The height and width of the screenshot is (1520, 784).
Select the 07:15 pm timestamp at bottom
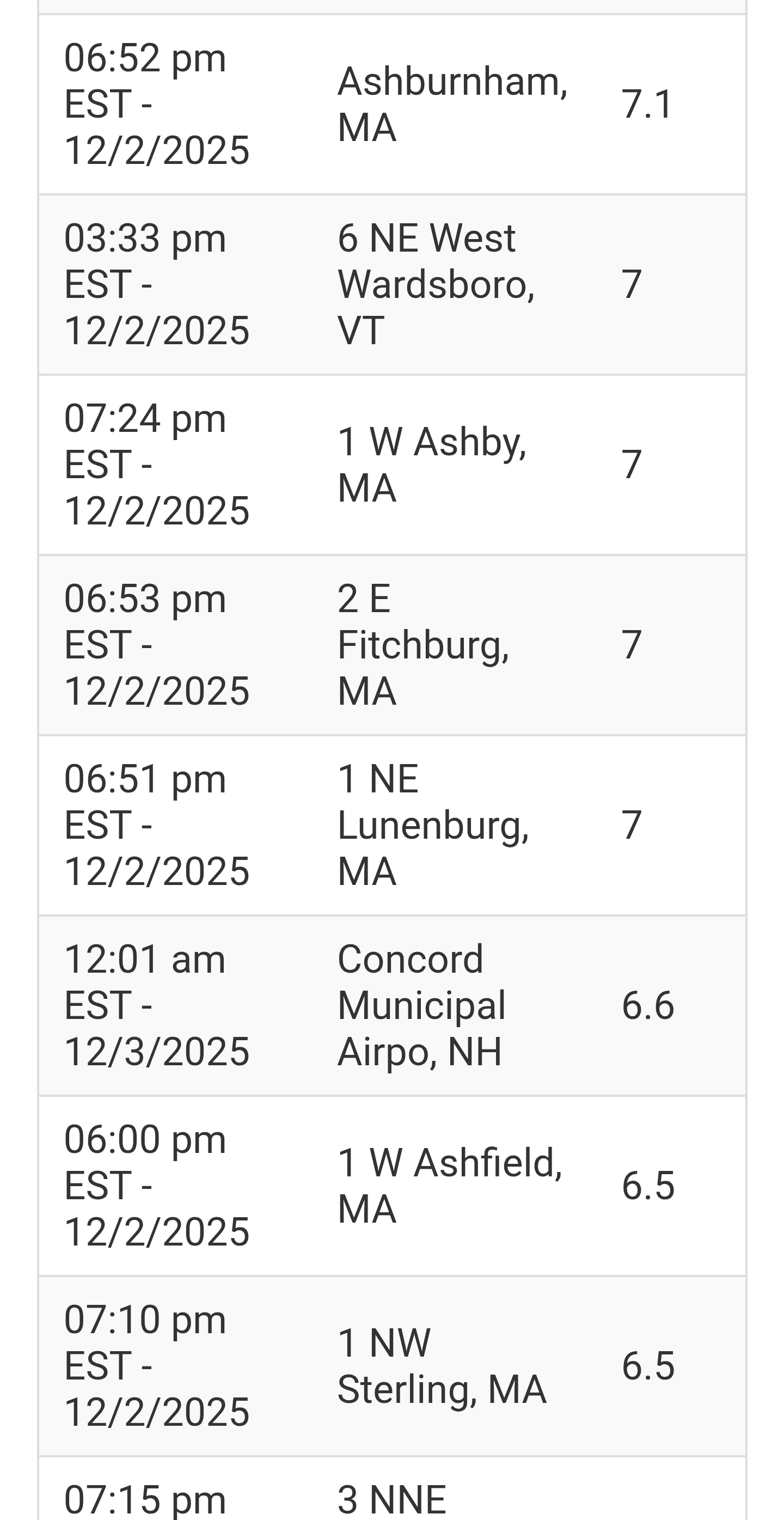[144, 1500]
